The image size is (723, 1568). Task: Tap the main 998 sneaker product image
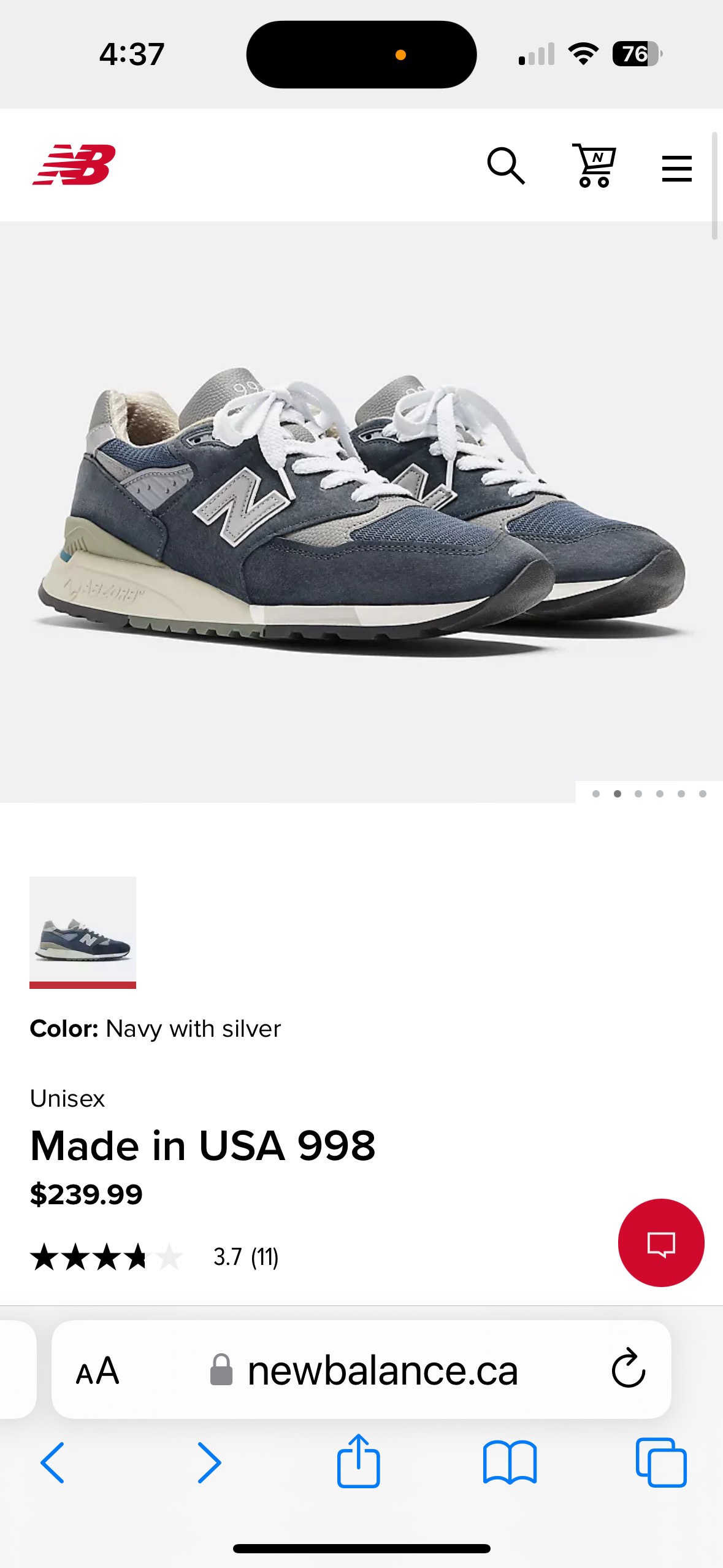coord(361,512)
